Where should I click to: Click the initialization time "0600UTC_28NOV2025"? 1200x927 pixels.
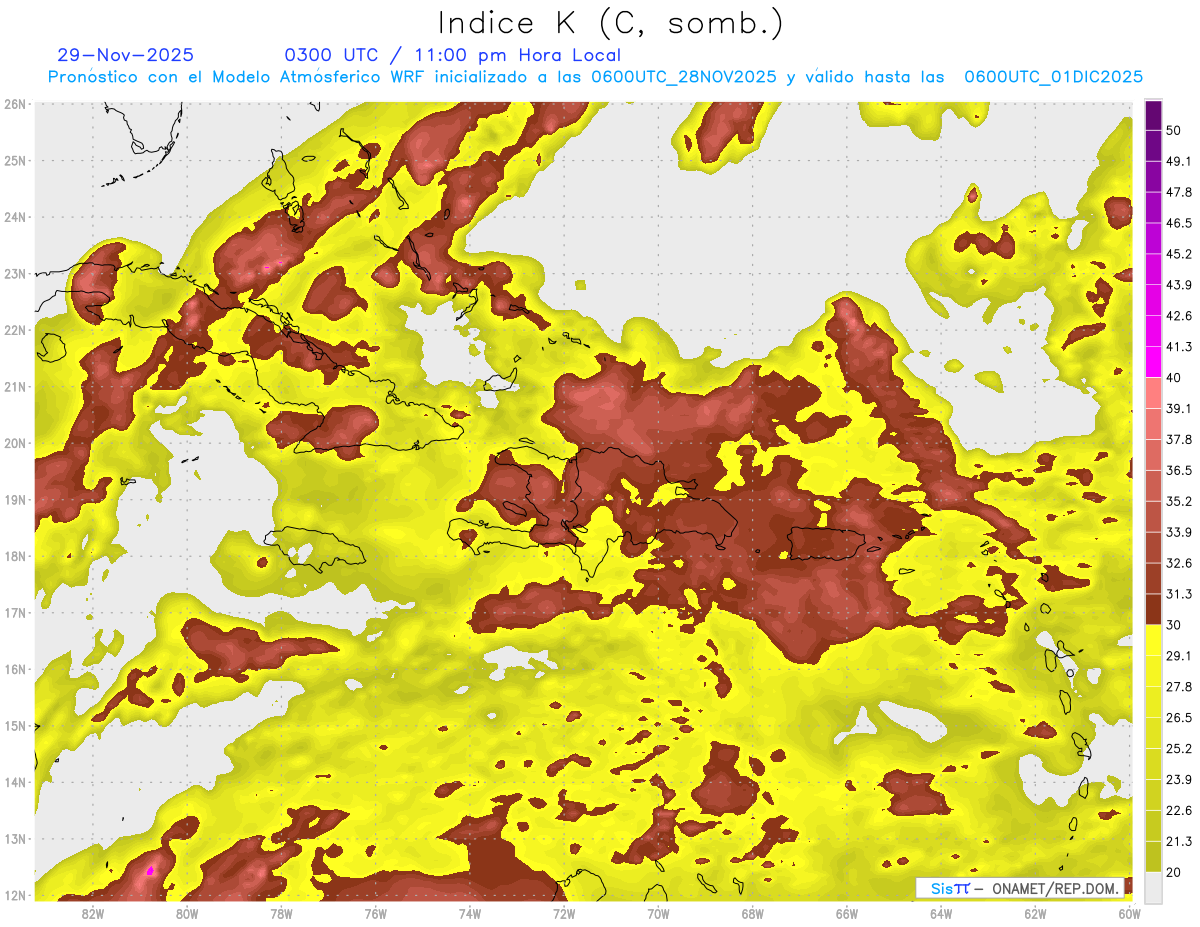tap(684, 77)
